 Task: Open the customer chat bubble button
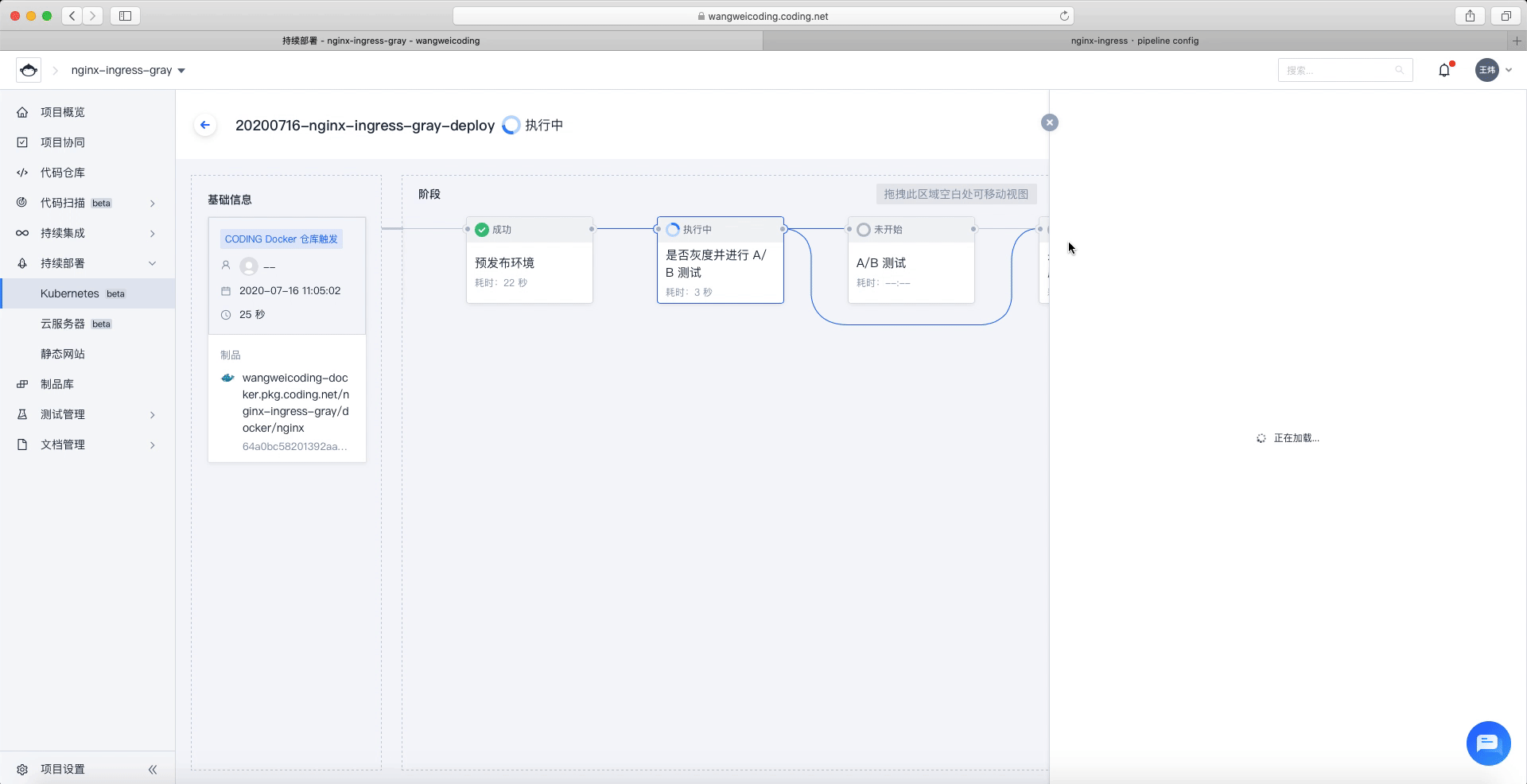pyautogui.click(x=1488, y=743)
